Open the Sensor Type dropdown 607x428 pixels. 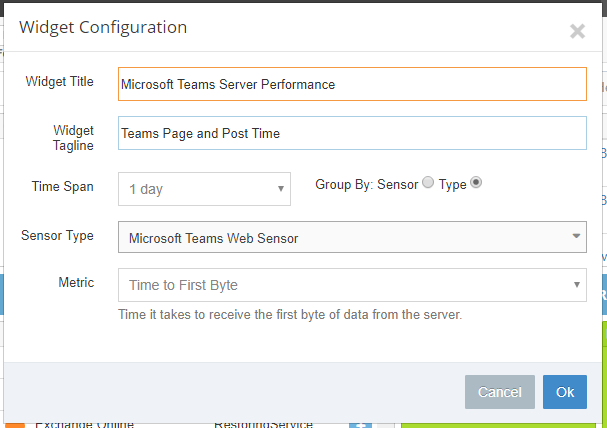(x=352, y=237)
